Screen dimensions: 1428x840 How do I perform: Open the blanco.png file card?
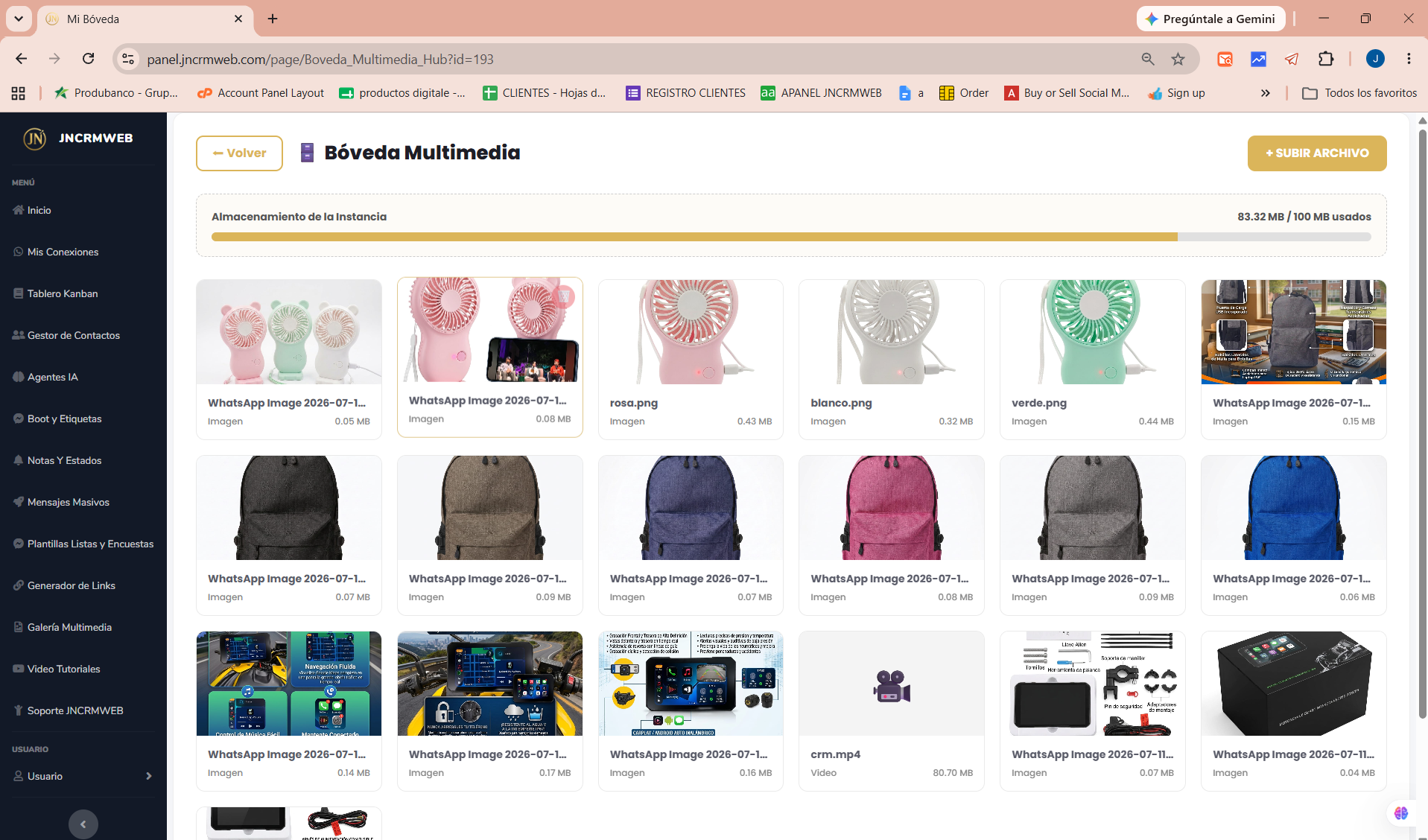[892, 360]
